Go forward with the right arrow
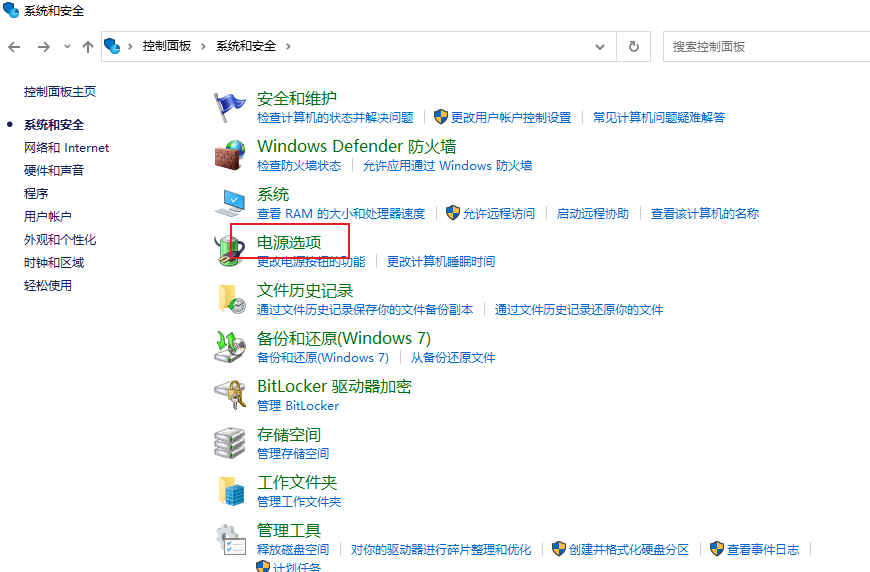870x572 pixels. [x=44, y=47]
